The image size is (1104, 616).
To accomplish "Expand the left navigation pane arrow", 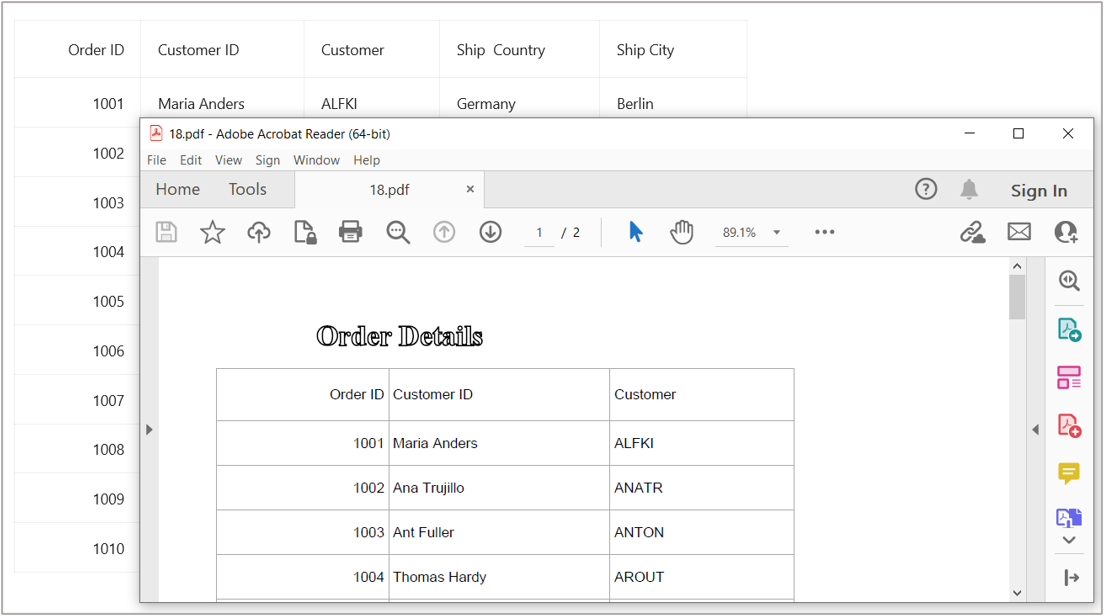I will tap(149, 430).
